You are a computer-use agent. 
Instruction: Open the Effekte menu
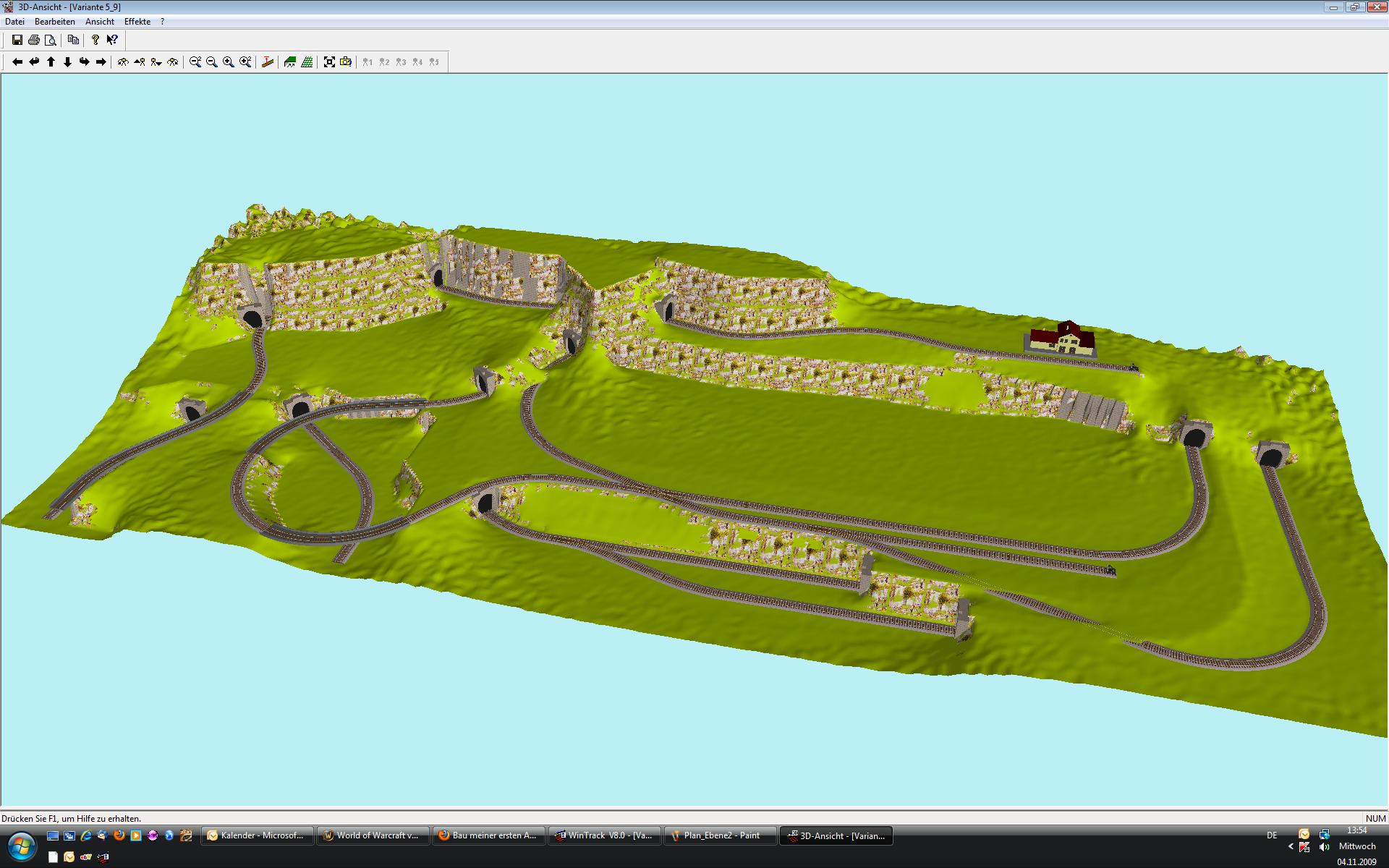tap(137, 22)
